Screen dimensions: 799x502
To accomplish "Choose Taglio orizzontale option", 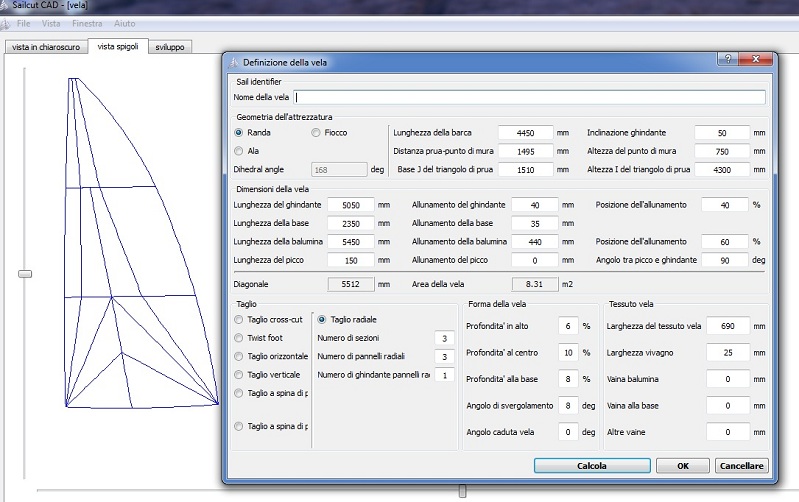I will (238, 356).
